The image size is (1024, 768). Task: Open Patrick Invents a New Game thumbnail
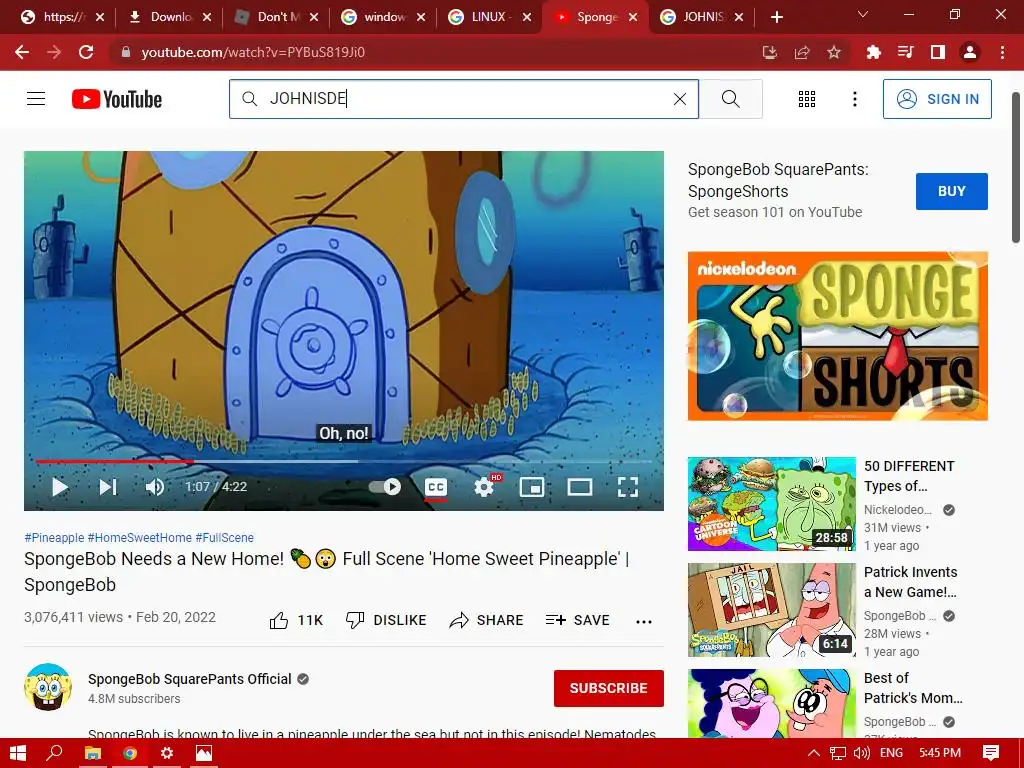771,610
